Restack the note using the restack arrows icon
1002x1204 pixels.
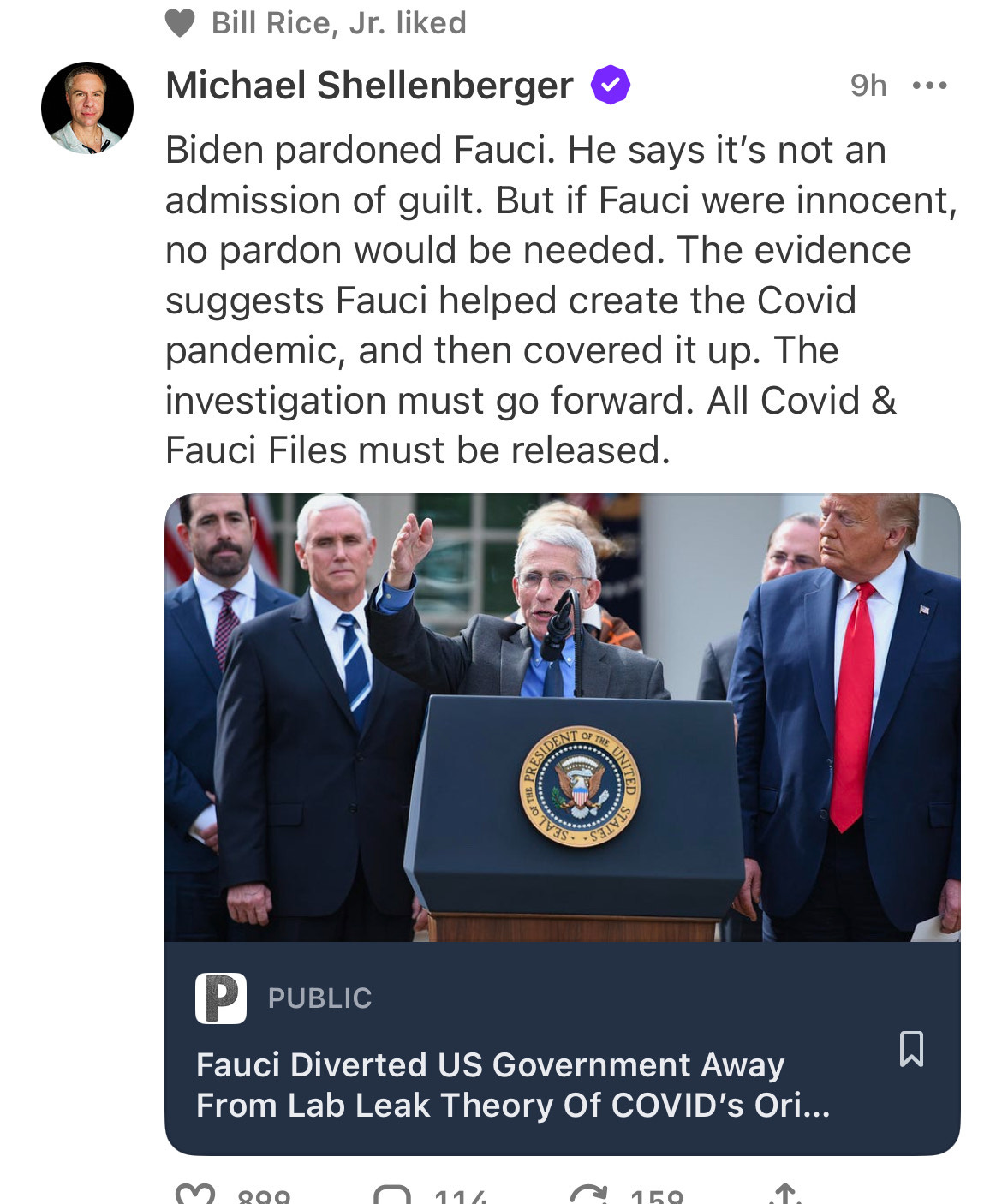pyautogui.click(x=588, y=1195)
